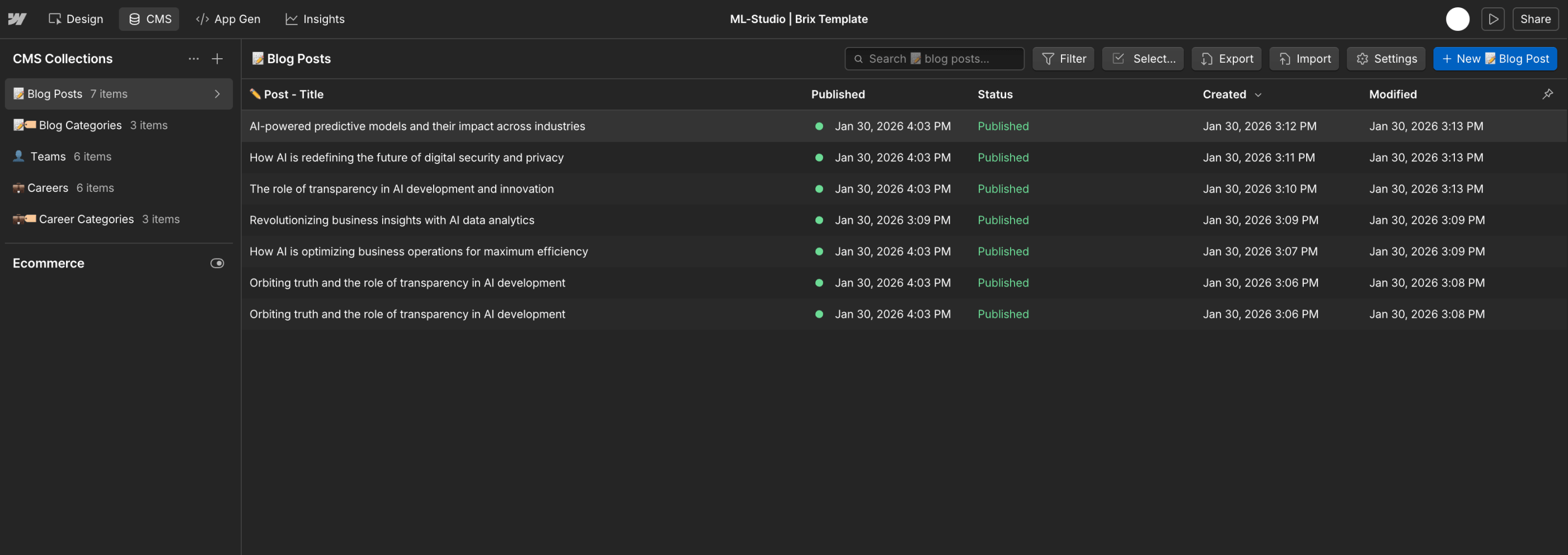
Task: Click the Webflow logo in the top bar
Action: pyautogui.click(x=17, y=18)
